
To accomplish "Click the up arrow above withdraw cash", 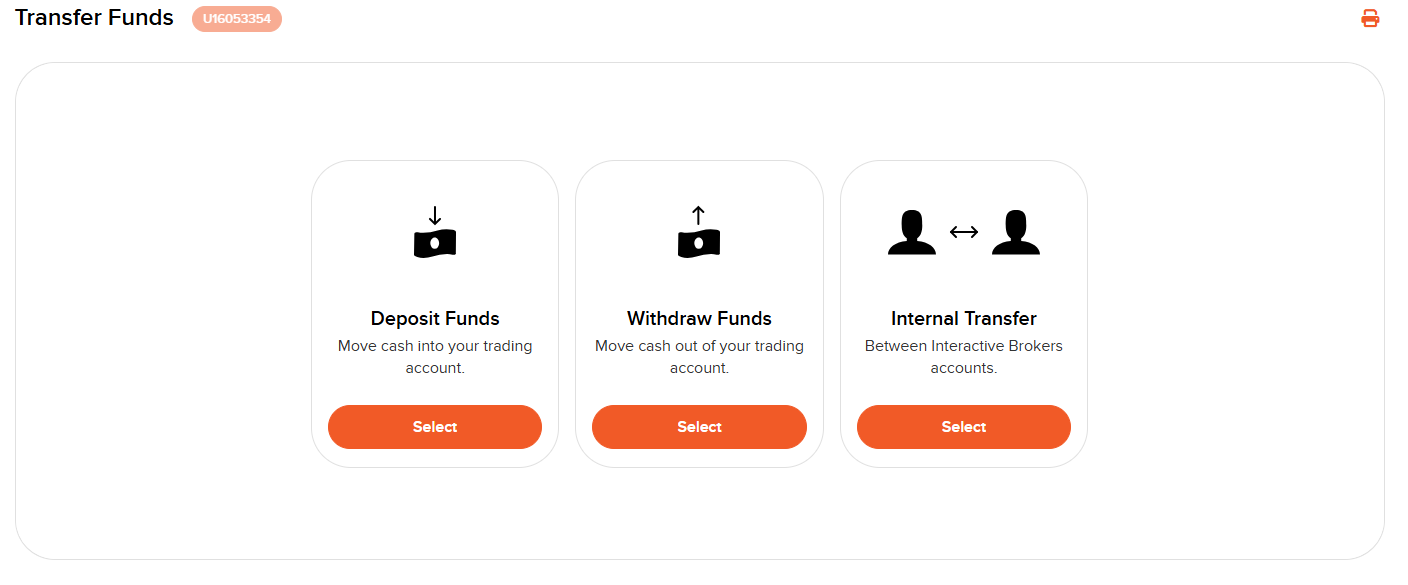I will [699, 215].
